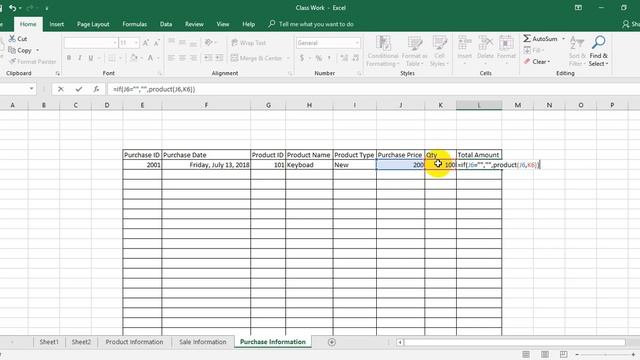The height and width of the screenshot is (360, 640).
Task: Confirm formula with the checkmark button
Action: [x=78, y=89]
